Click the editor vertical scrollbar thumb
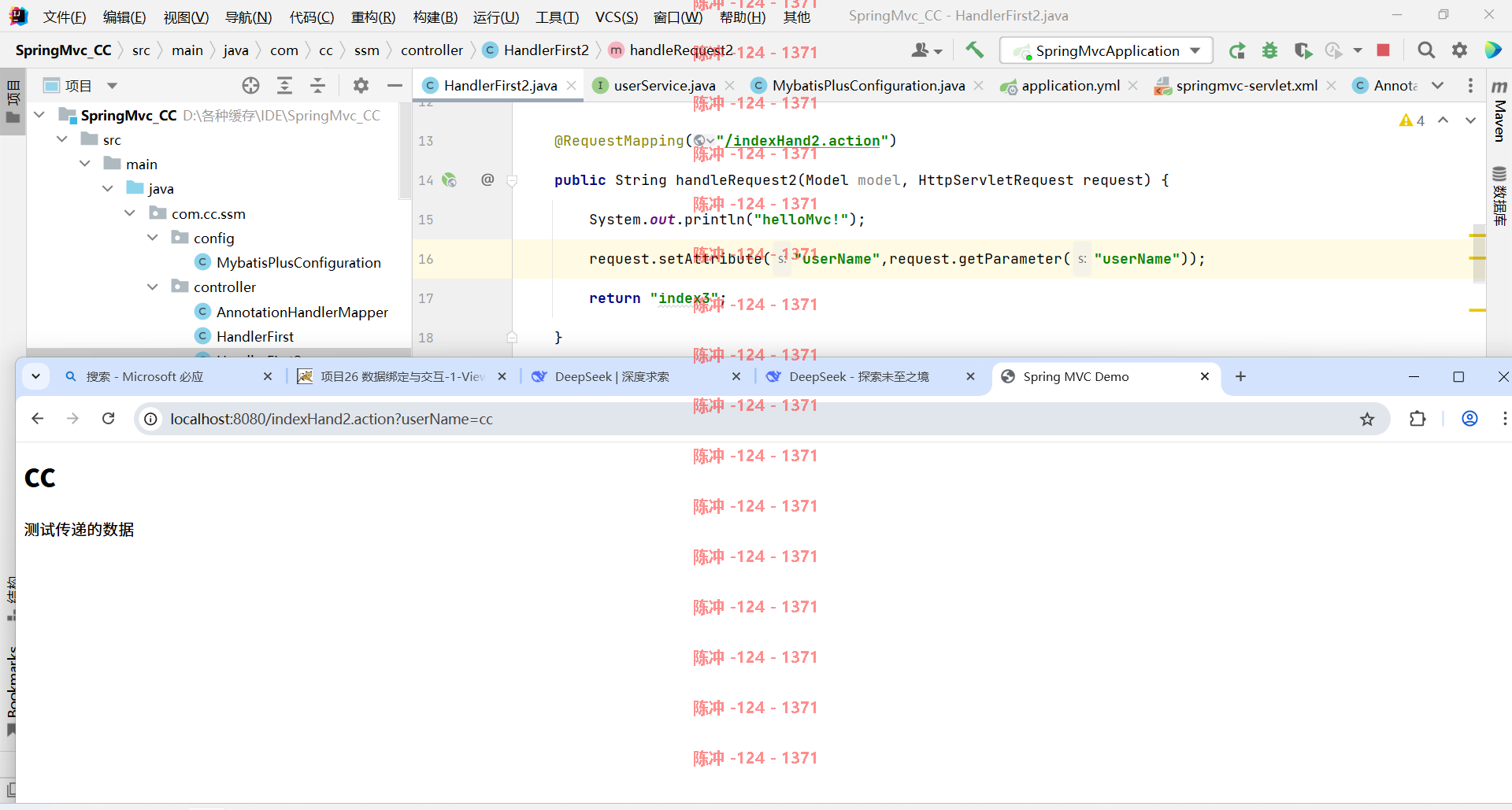Screen dimensions: 1512x810 point(1478,253)
